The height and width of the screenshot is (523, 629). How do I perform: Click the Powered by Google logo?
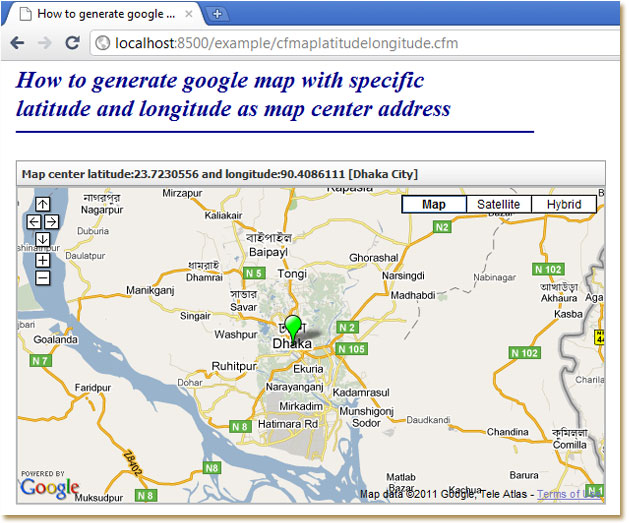click(49, 484)
